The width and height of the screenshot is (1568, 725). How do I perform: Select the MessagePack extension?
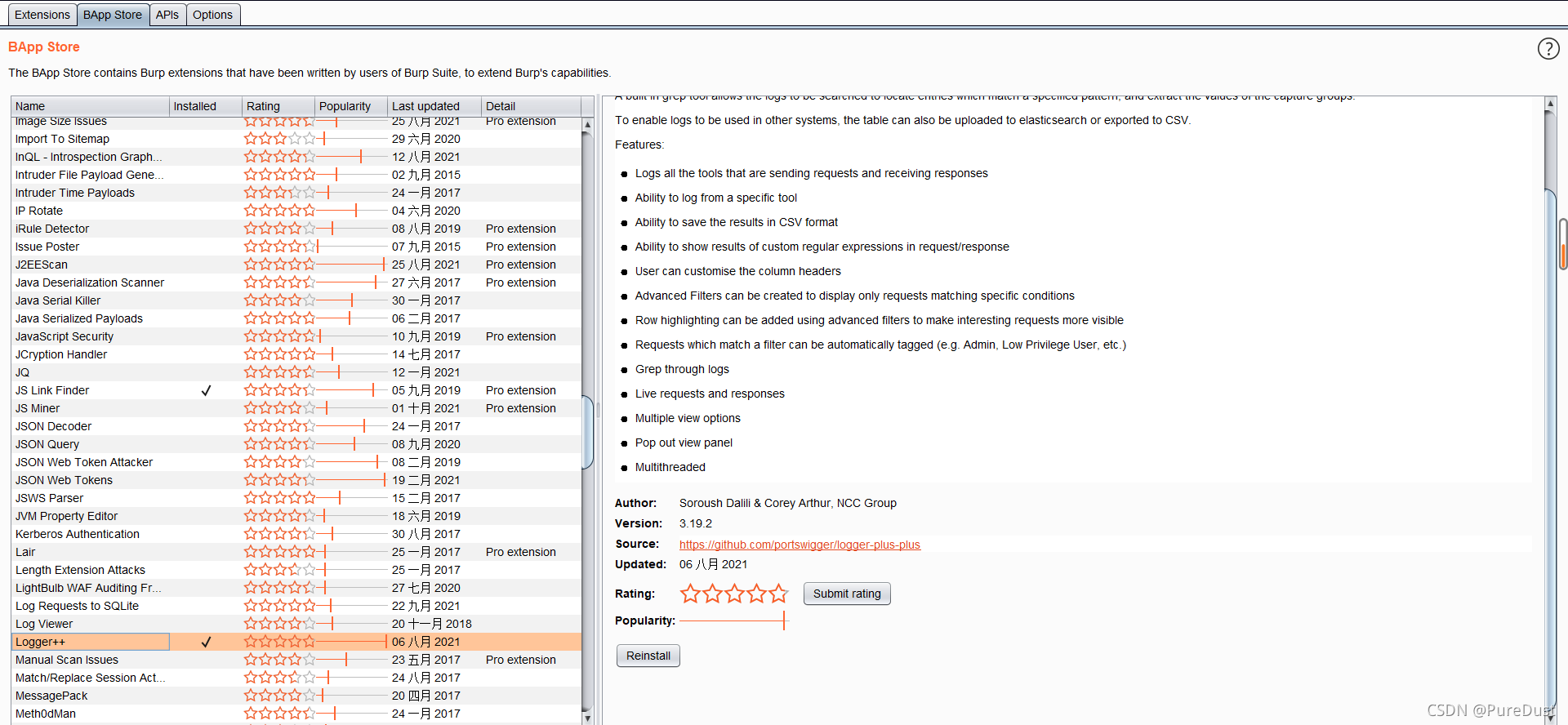coord(297,696)
